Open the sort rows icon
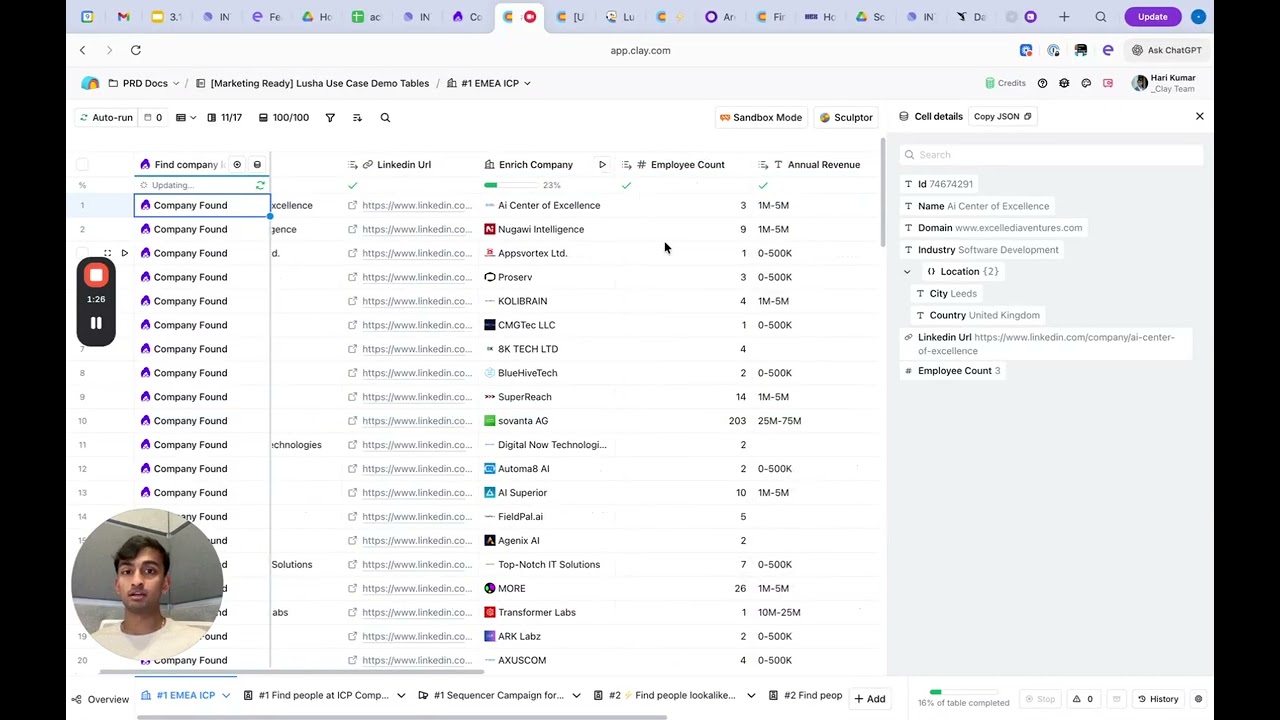The height and width of the screenshot is (720, 1280). tap(357, 117)
